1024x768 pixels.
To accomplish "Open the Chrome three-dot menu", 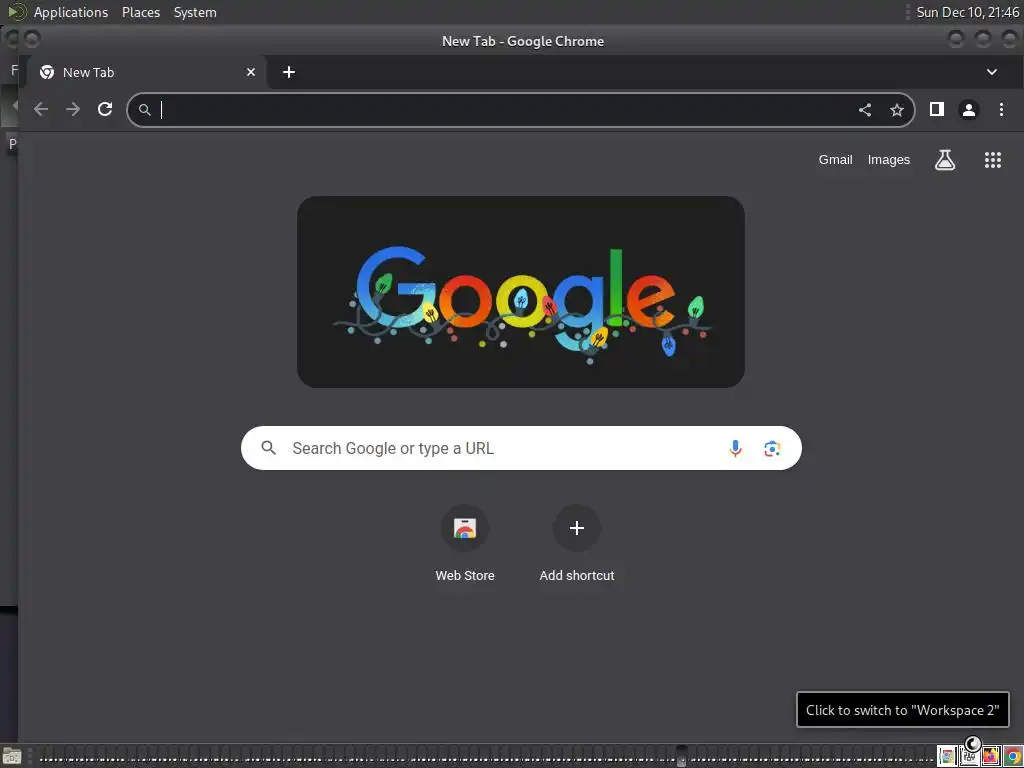I will coord(1001,109).
